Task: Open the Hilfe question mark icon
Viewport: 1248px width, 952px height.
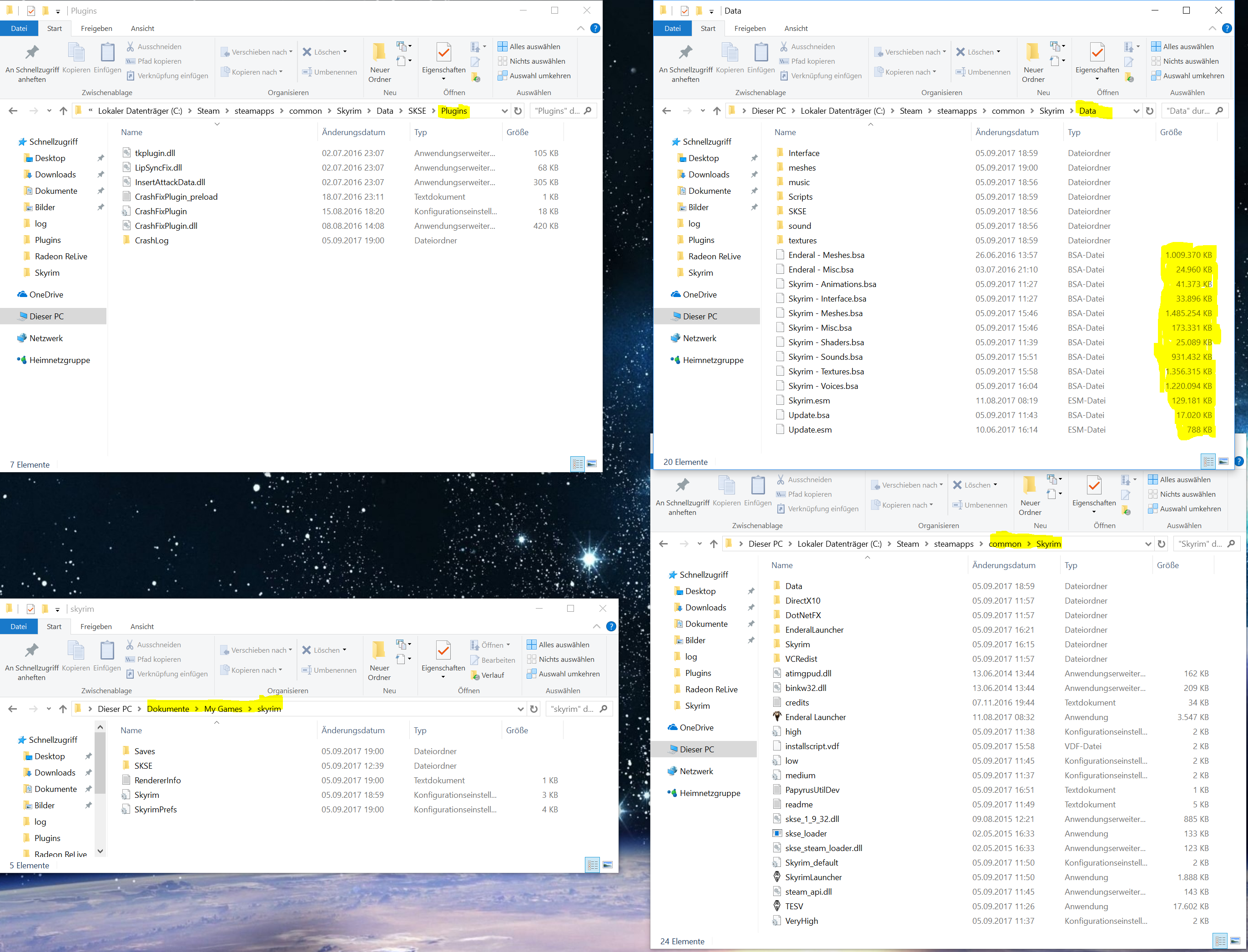Action: coord(595,28)
